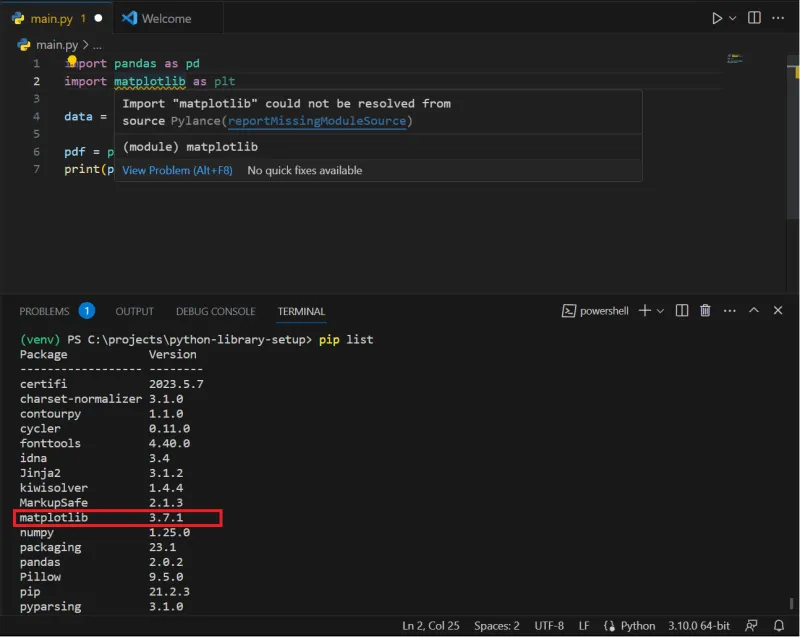
Task: Open a new PowerShell terminal
Action: pyautogui.click(x=645, y=310)
